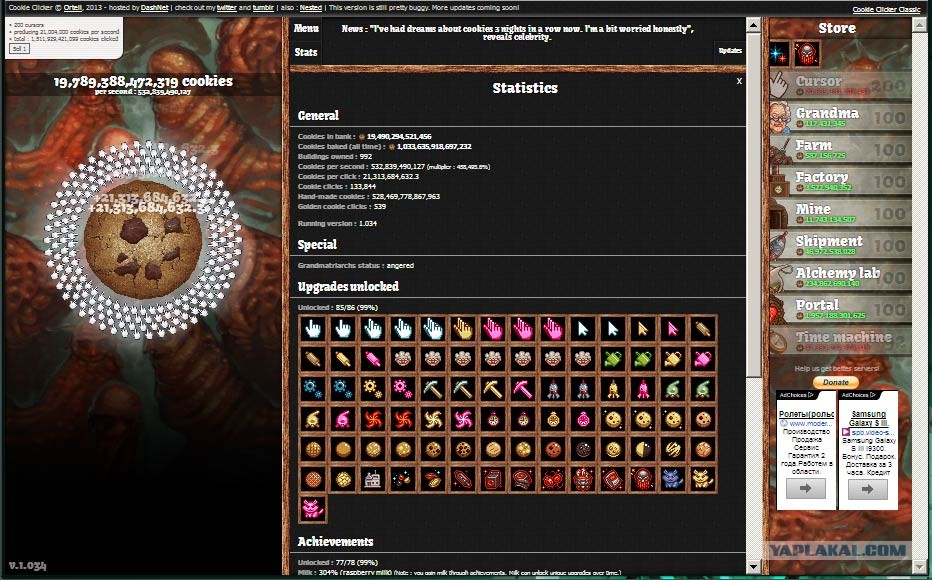Click the scrollbar up arrow

click(753, 24)
